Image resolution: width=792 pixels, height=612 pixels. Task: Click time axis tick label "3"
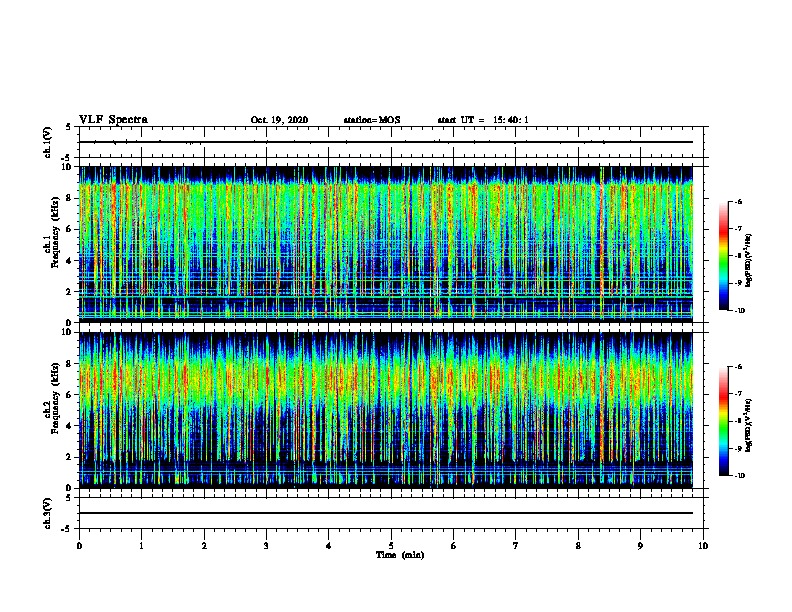(266, 546)
